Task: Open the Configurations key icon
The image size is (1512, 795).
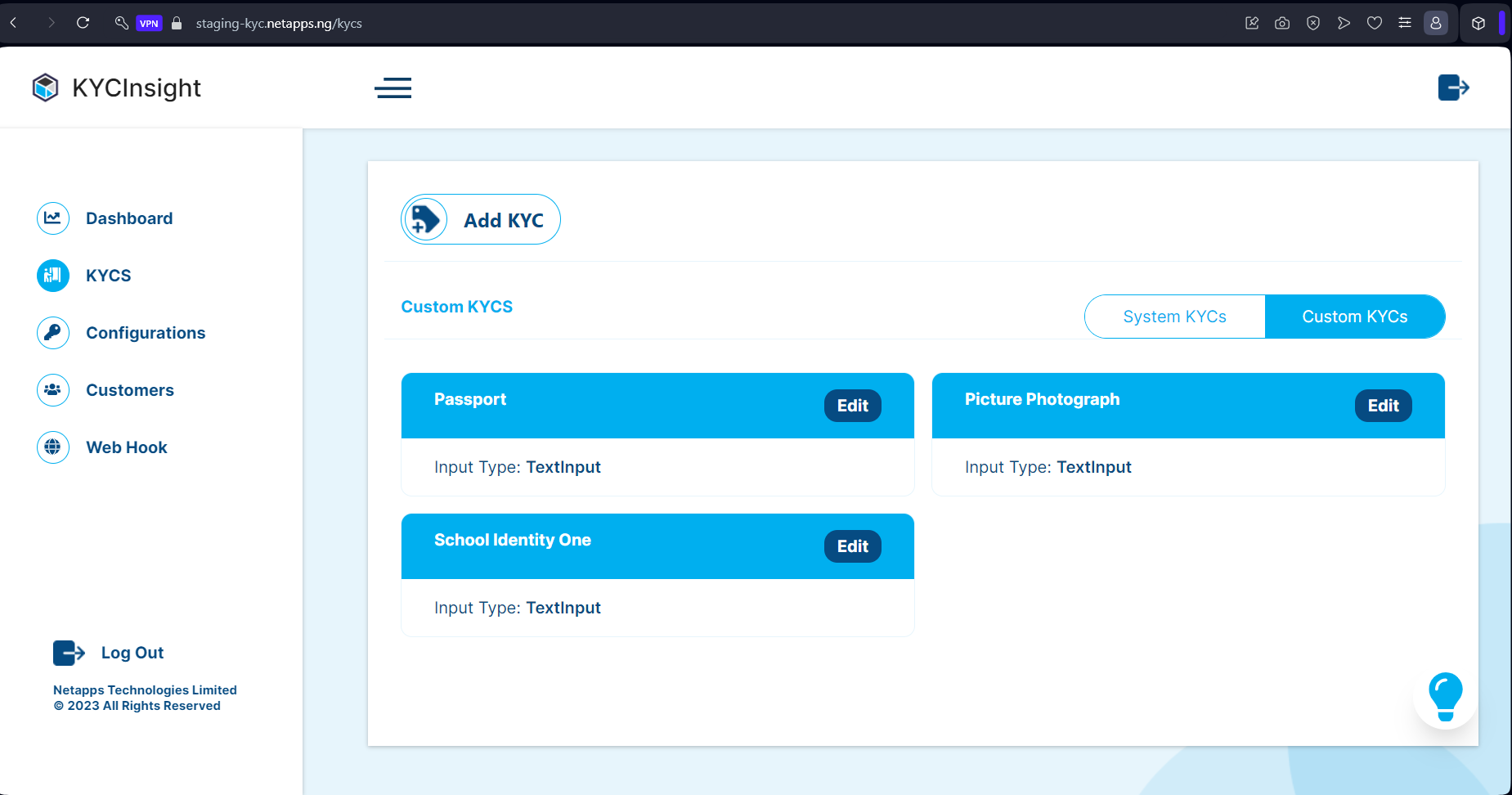Action: pyautogui.click(x=53, y=333)
